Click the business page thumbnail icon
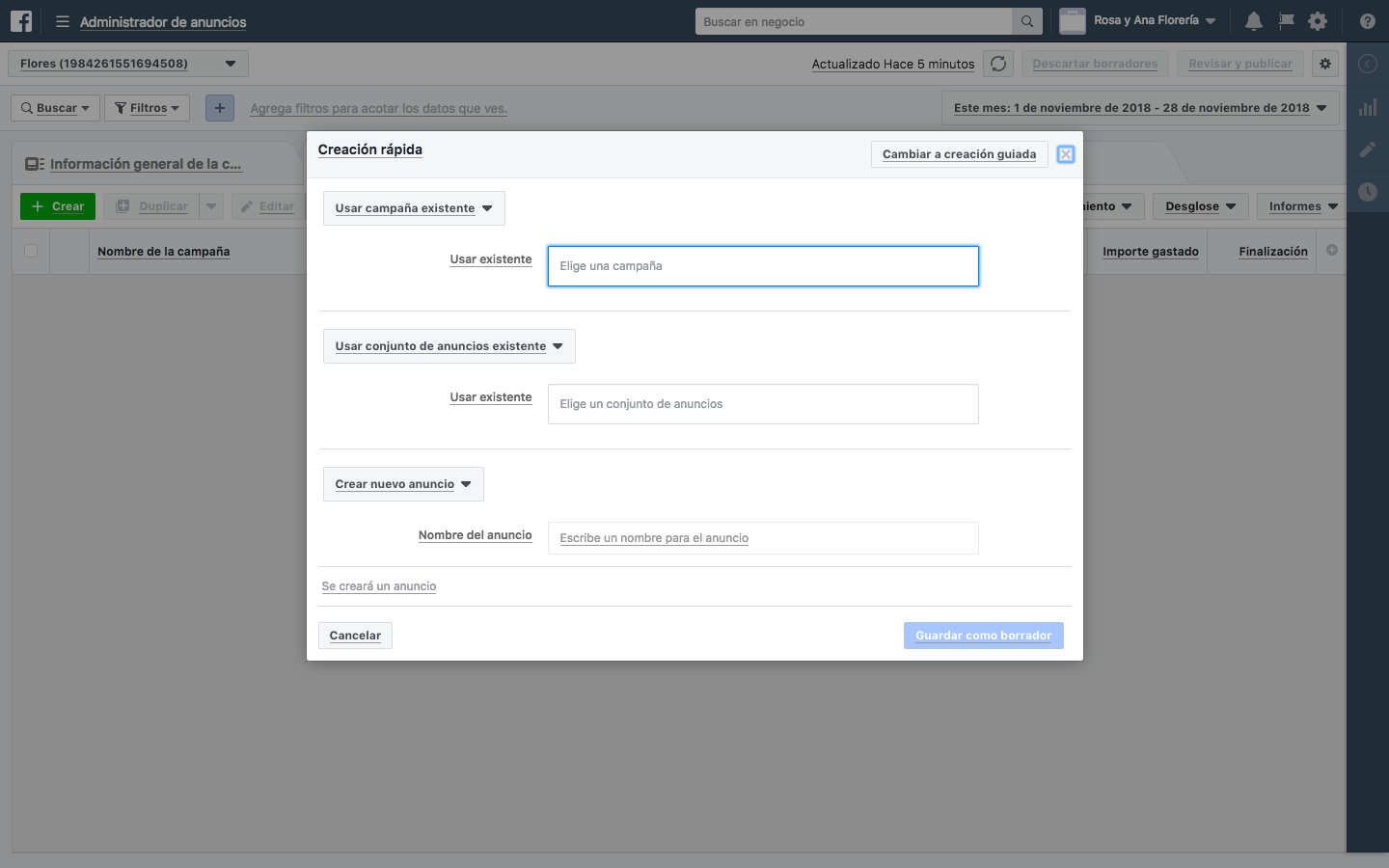Screen dimensions: 1389x868 1073,21
